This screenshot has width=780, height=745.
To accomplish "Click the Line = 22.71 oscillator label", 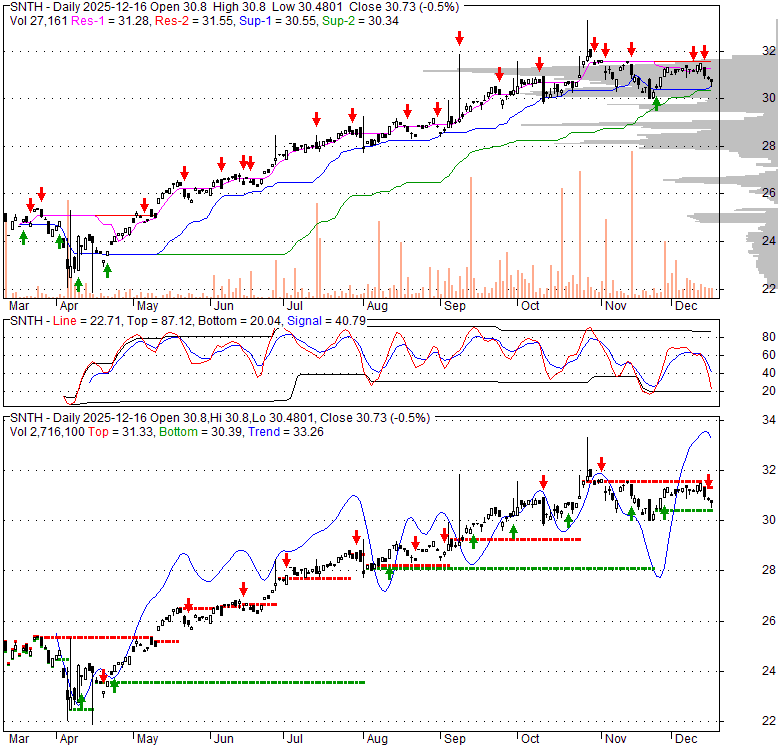I will point(87,321).
